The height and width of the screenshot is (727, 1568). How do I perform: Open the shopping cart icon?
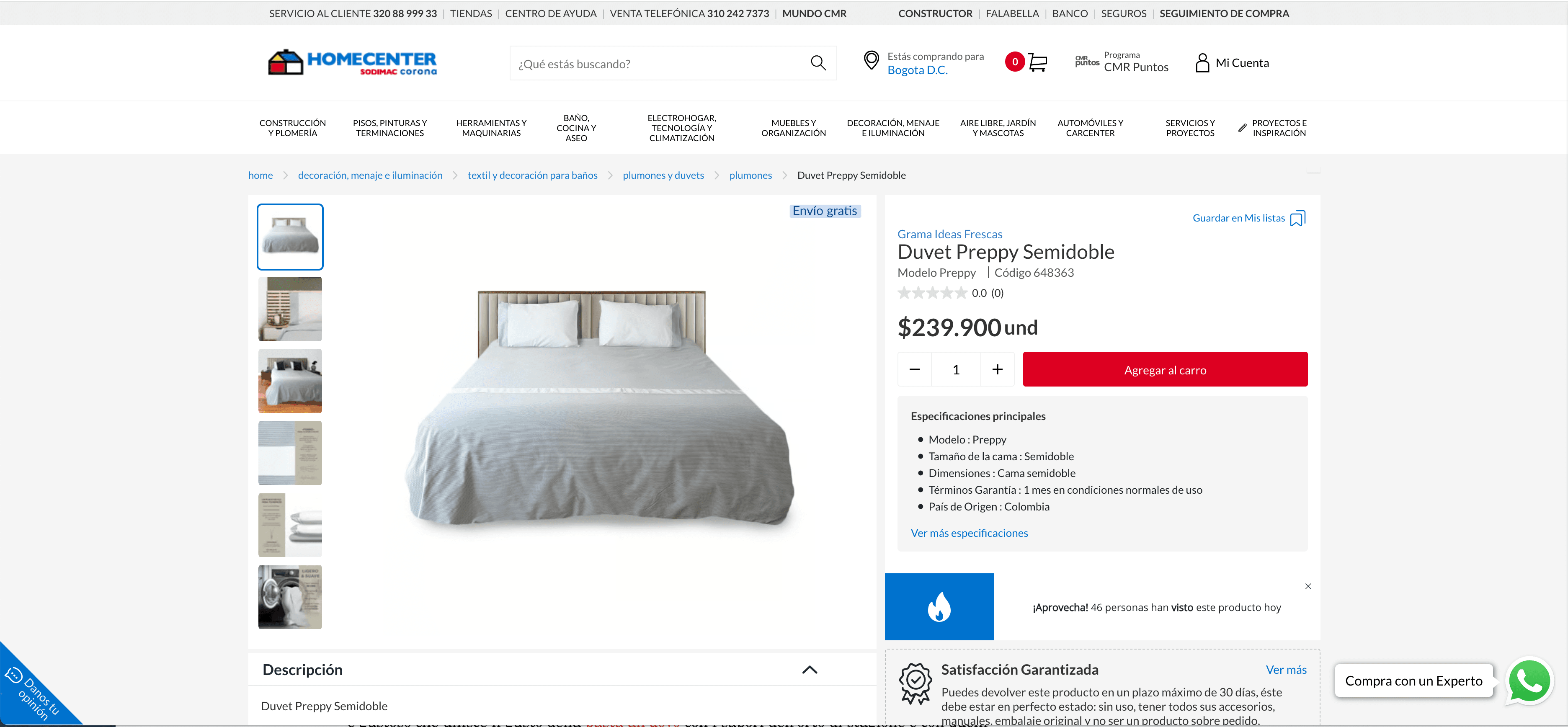1038,62
